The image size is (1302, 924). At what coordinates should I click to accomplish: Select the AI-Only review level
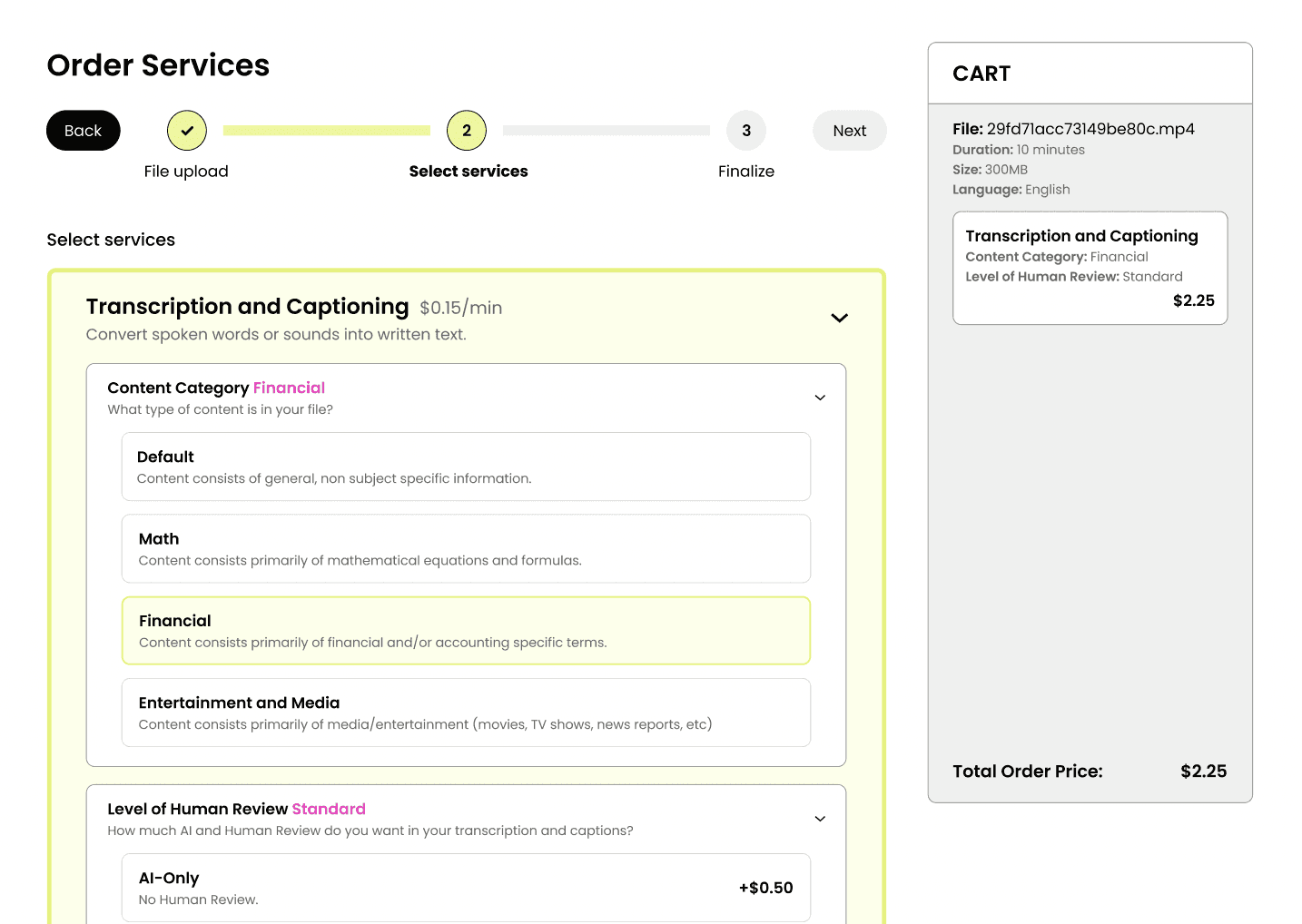(x=466, y=888)
